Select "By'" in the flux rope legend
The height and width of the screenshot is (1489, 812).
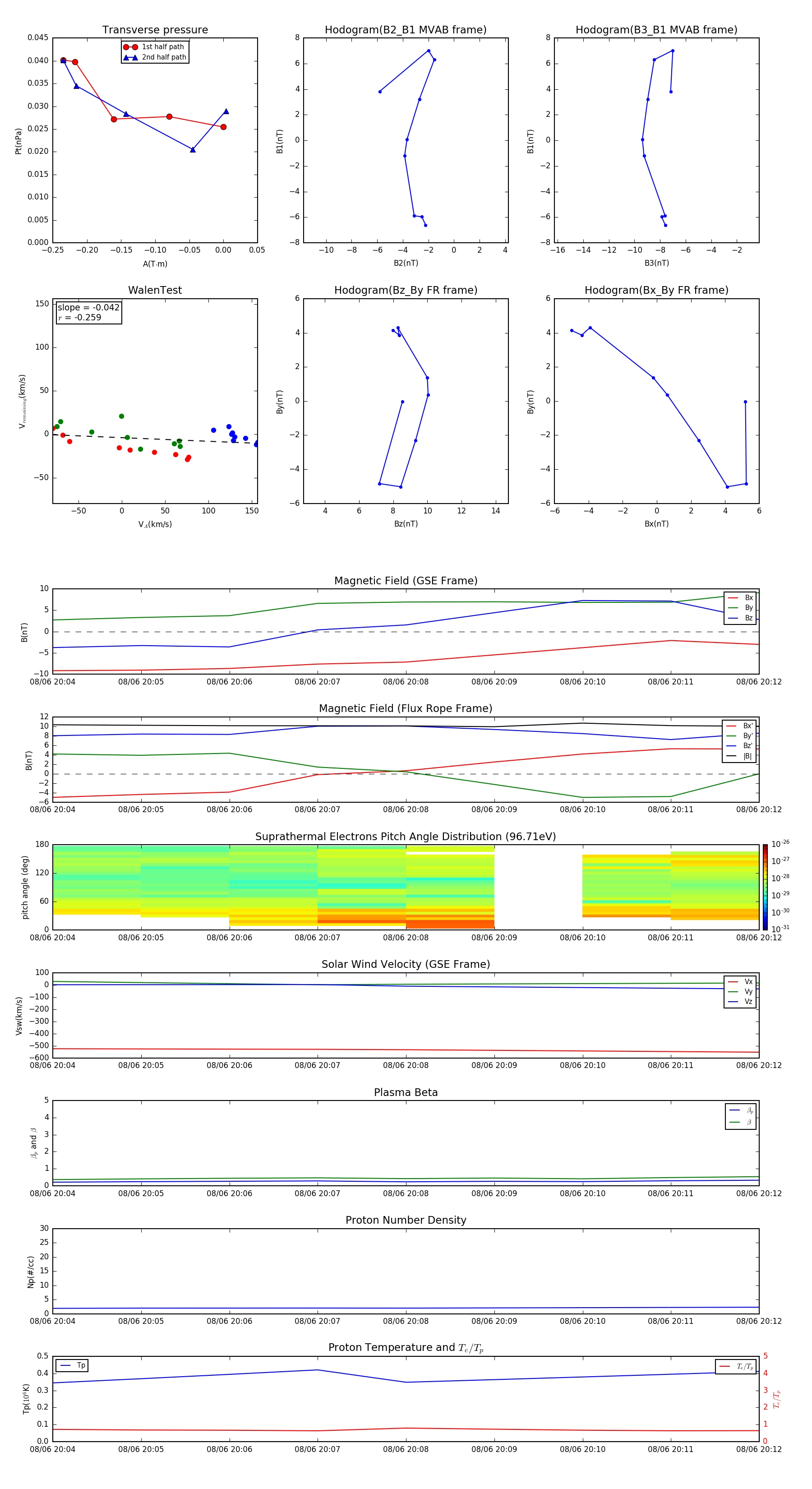click(x=740, y=736)
